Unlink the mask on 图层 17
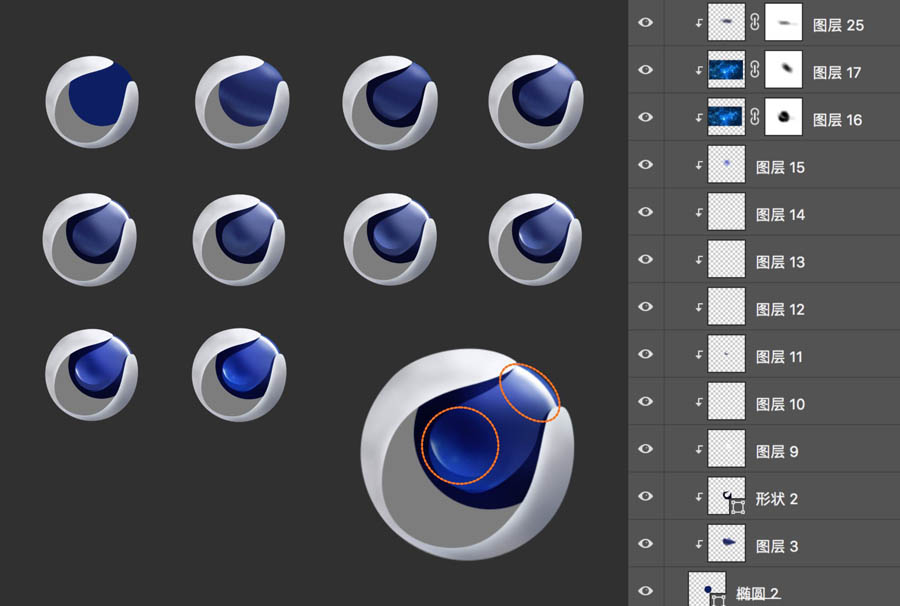Image resolution: width=900 pixels, height=606 pixels. (755, 69)
